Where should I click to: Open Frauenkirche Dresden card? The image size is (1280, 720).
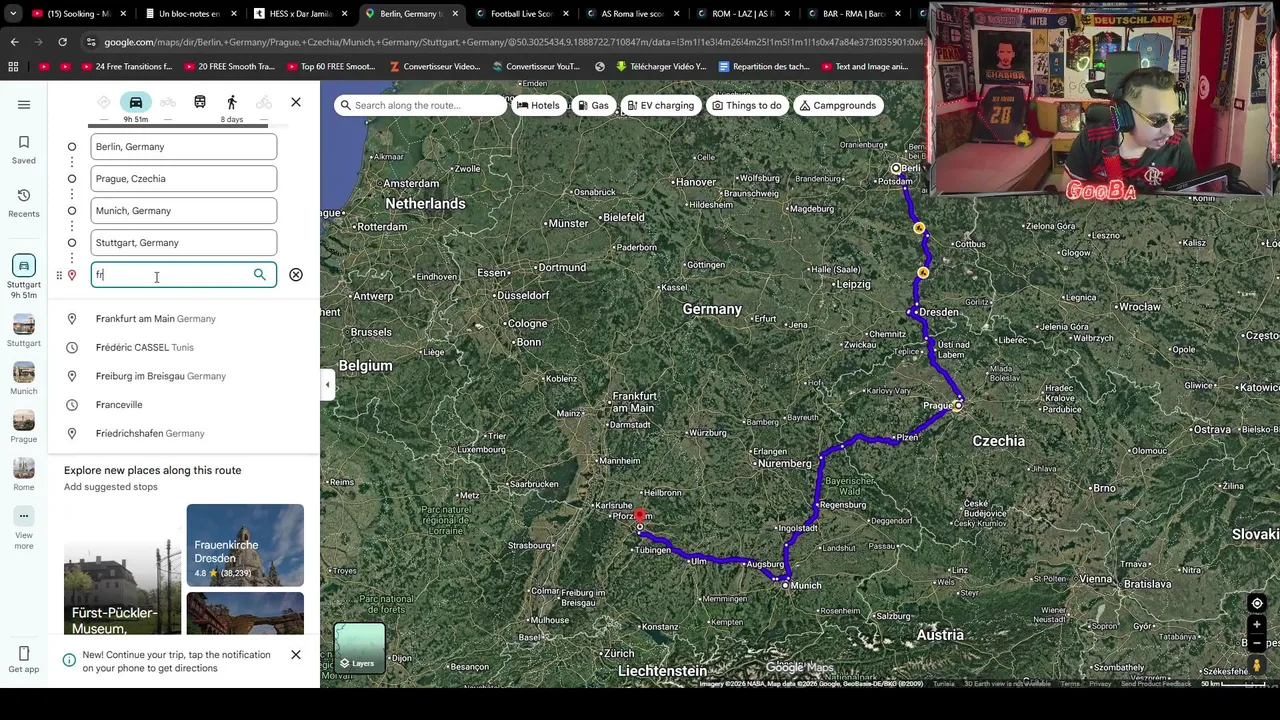[x=245, y=545]
